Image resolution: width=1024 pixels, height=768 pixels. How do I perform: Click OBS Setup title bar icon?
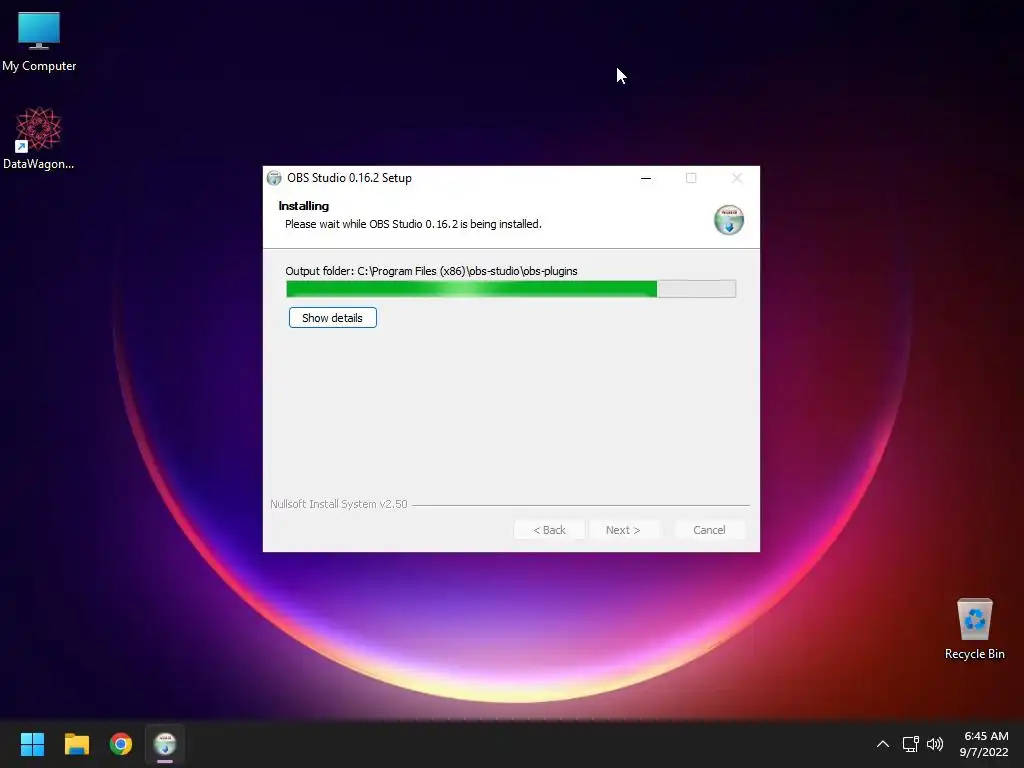(274, 178)
